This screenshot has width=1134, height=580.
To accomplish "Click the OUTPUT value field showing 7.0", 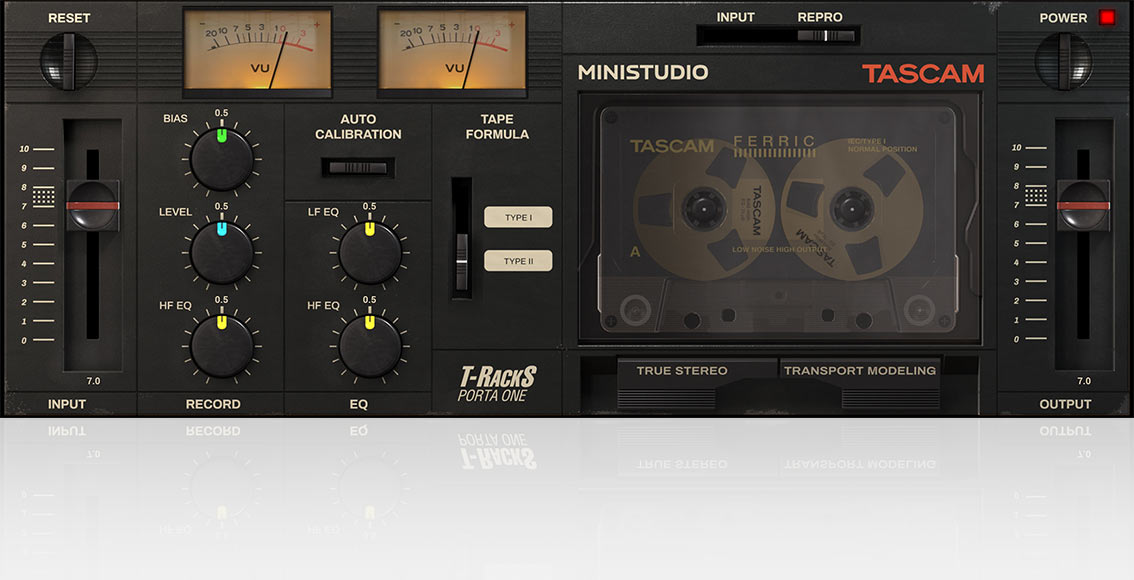I will coord(1083,380).
